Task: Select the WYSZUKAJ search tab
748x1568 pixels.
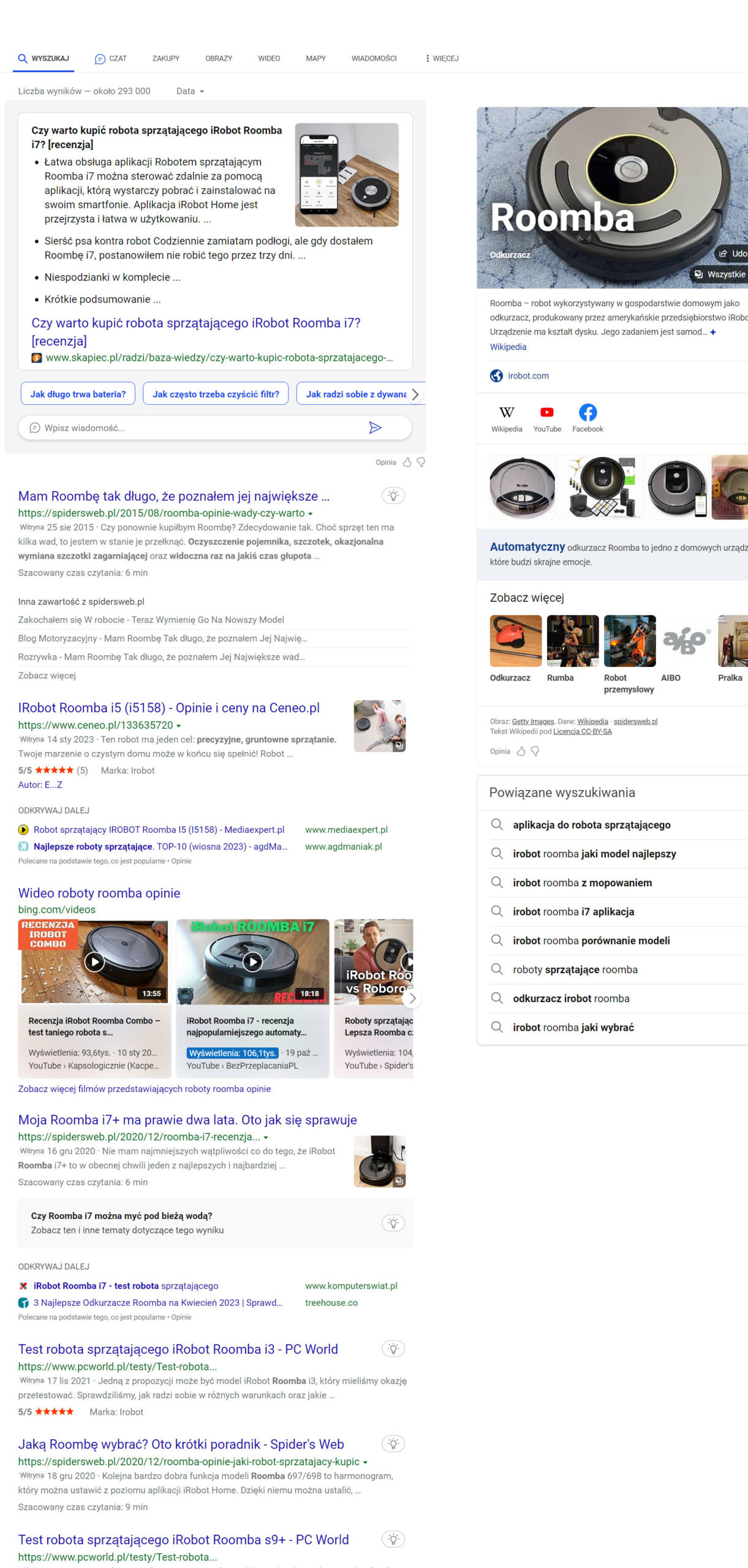Action: (43, 59)
